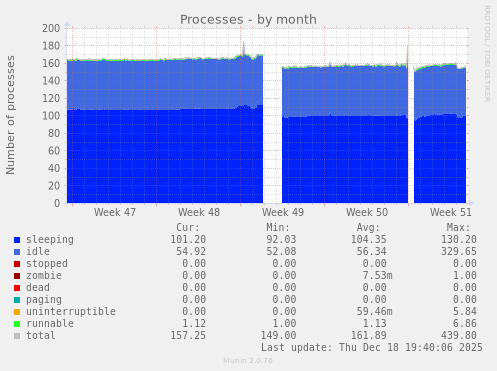
Task: Click the 'Number of processes' axis label
Action: (10, 115)
